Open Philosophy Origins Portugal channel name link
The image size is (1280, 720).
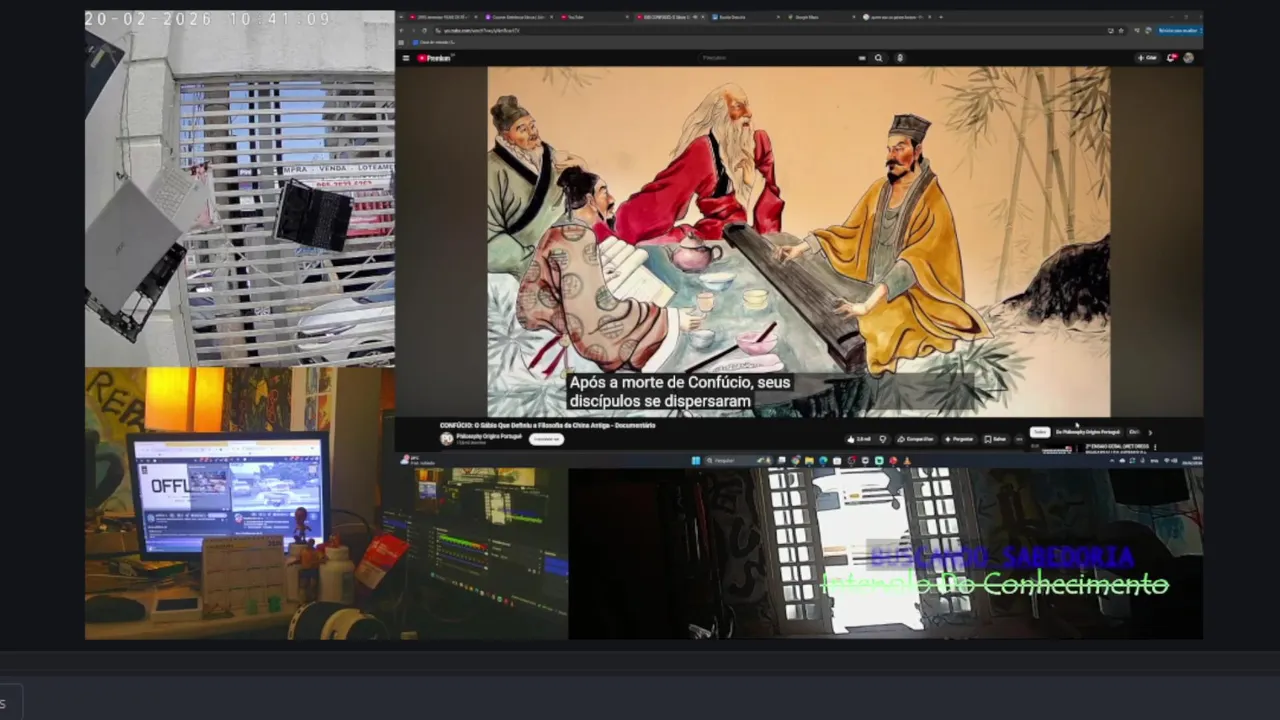(x=489, y=436)
